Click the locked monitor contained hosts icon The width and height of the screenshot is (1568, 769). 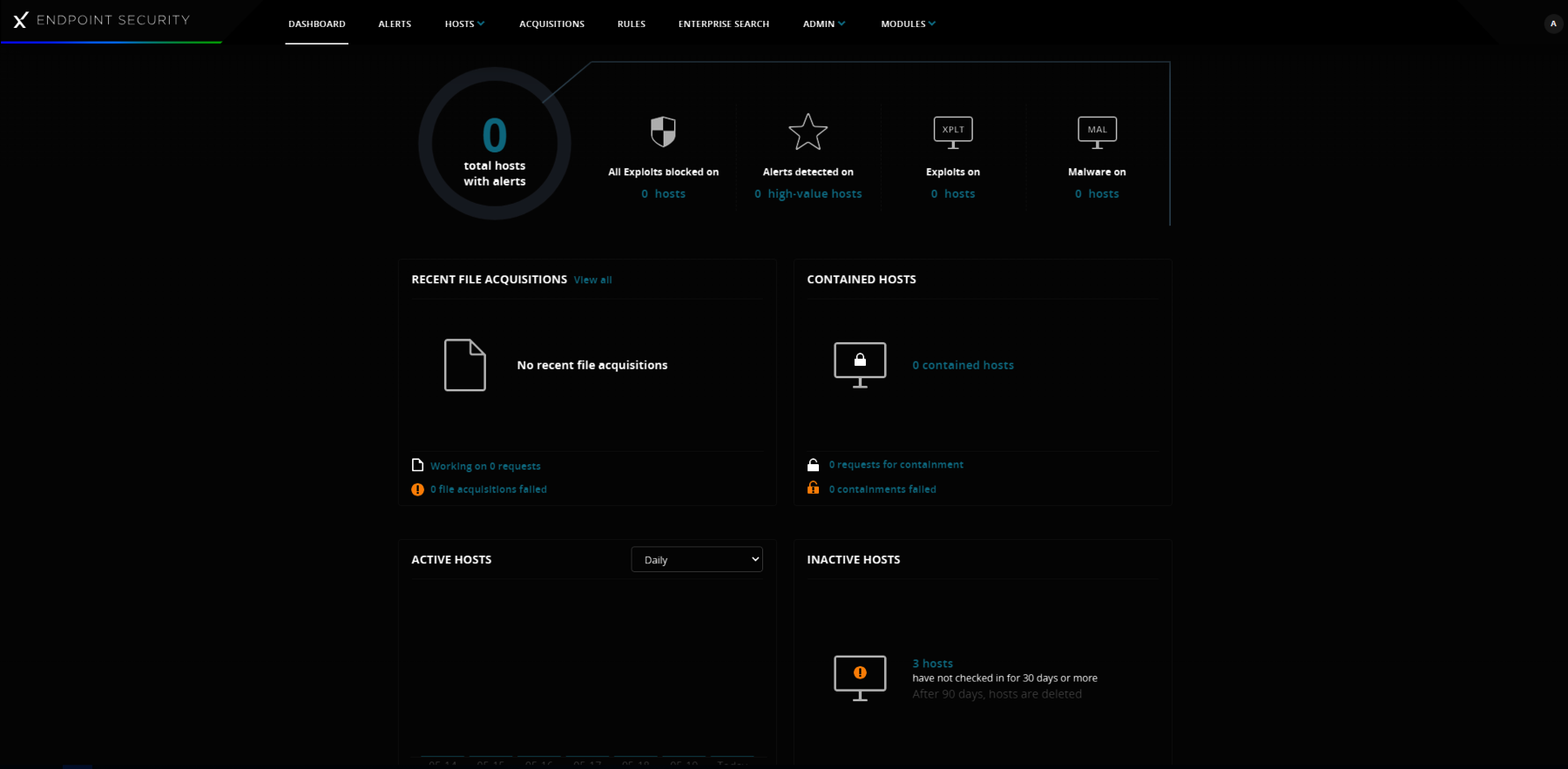click(860, 364)
